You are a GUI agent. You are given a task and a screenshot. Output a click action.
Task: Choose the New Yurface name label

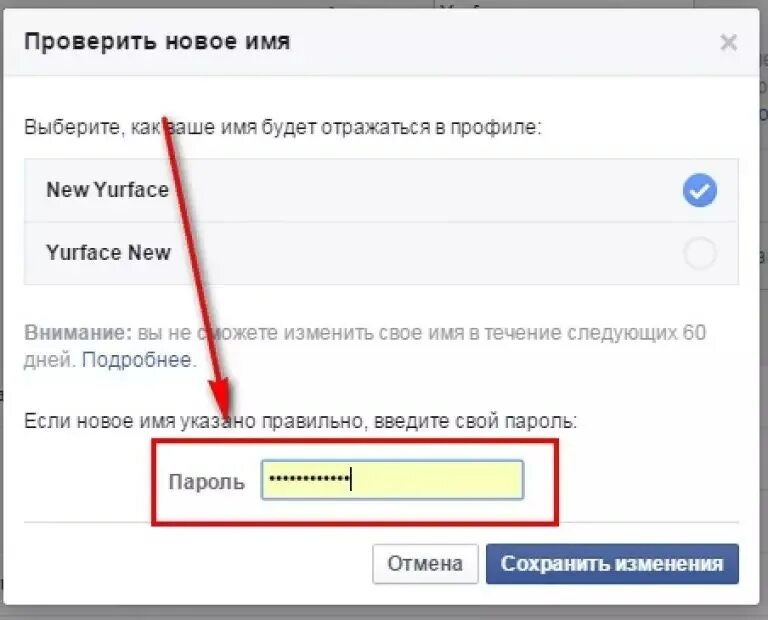108,190
